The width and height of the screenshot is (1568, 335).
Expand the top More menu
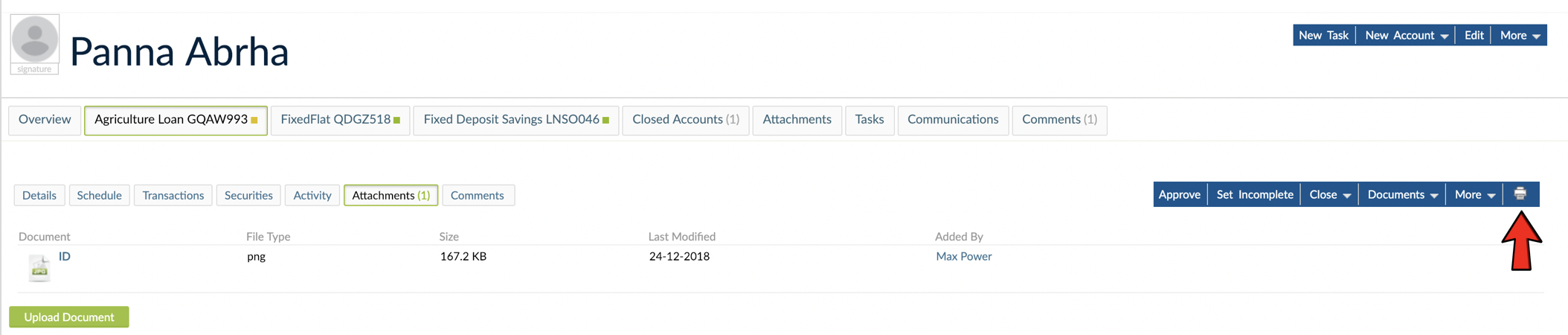[1519, 35]
